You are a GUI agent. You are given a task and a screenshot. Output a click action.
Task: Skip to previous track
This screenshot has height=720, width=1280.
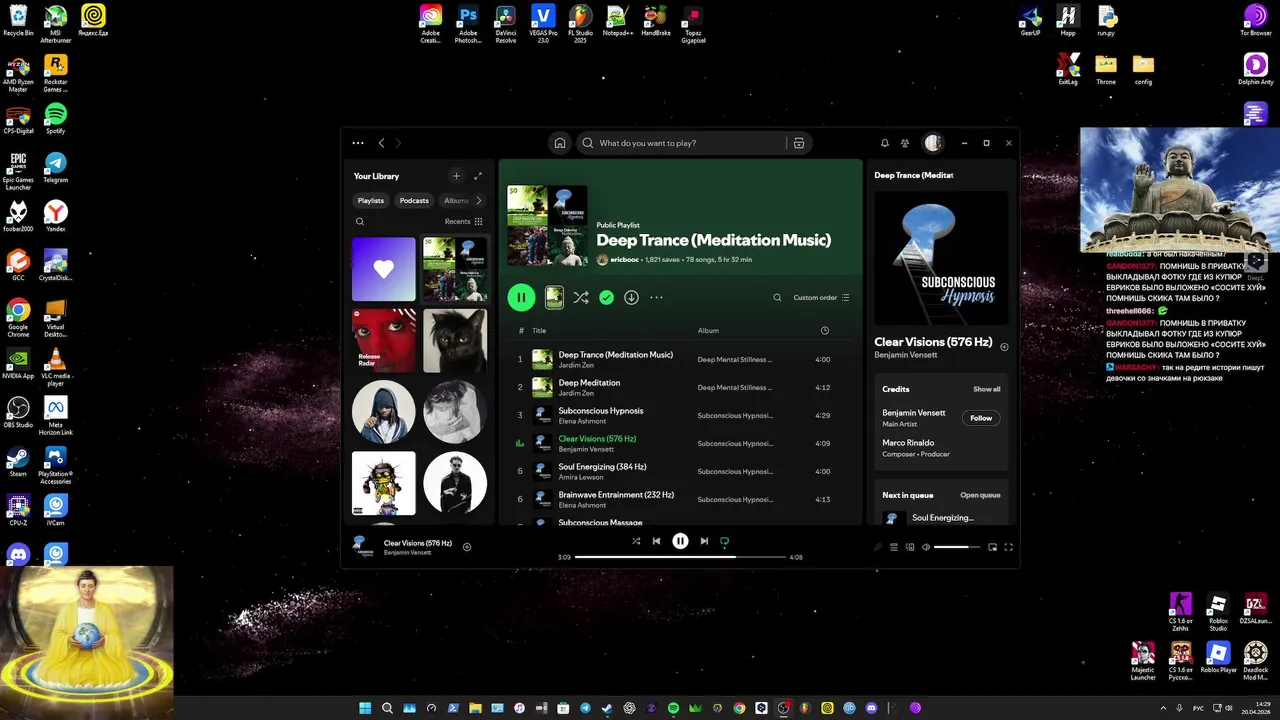coord(656,541)
